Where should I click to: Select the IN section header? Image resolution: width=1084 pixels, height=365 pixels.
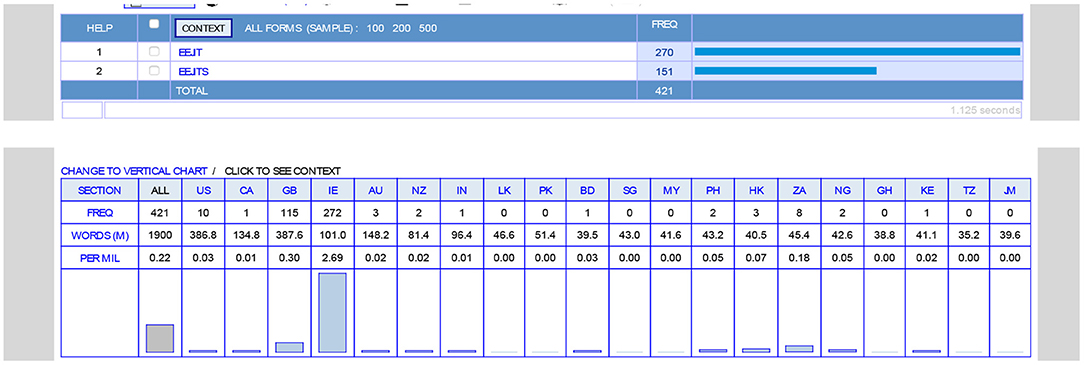click(x=461, y=190)
